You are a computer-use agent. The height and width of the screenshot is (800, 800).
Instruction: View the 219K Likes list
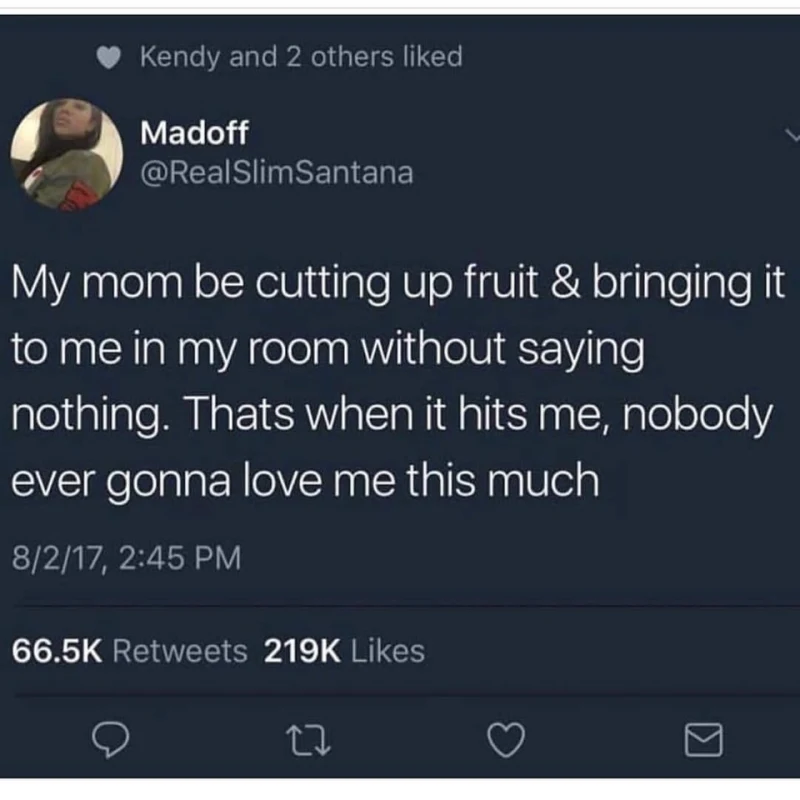point(344,652)
